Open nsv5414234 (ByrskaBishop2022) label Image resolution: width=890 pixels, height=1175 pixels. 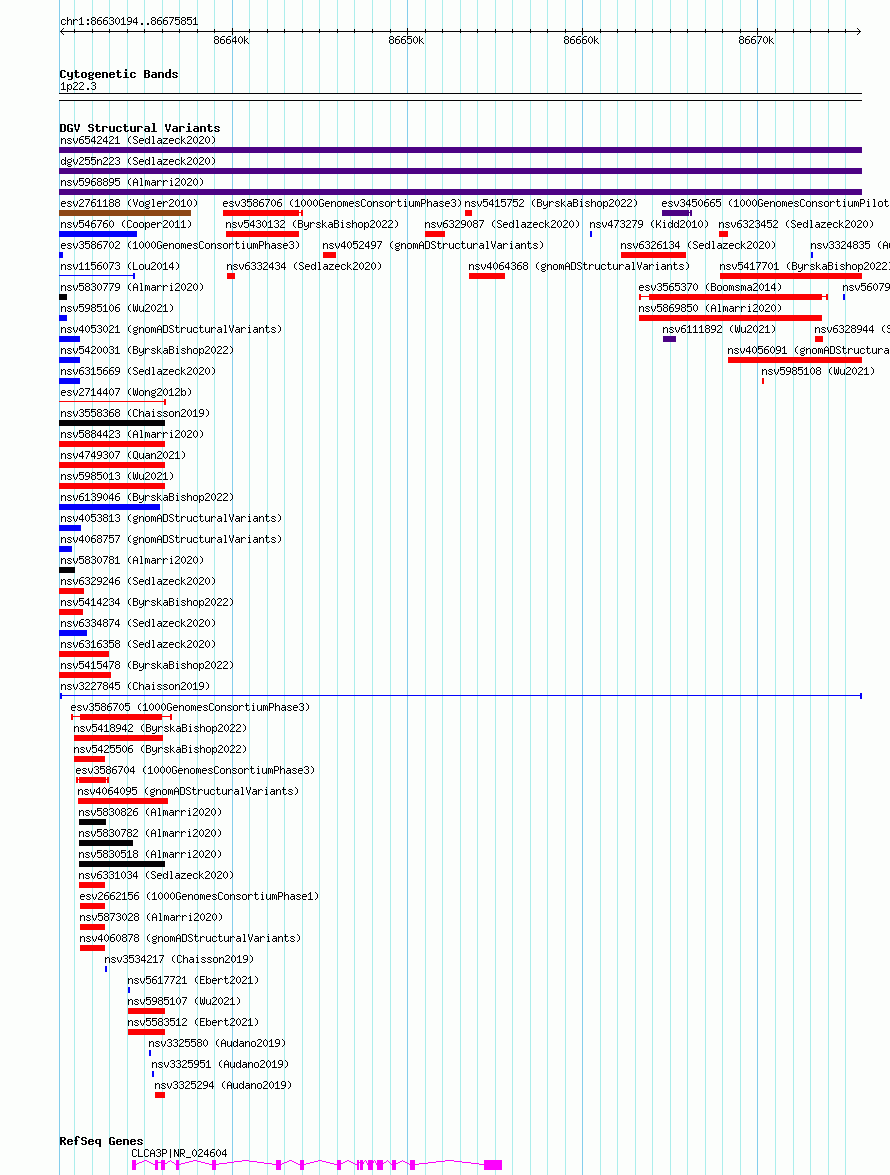[x=147, y=602]
